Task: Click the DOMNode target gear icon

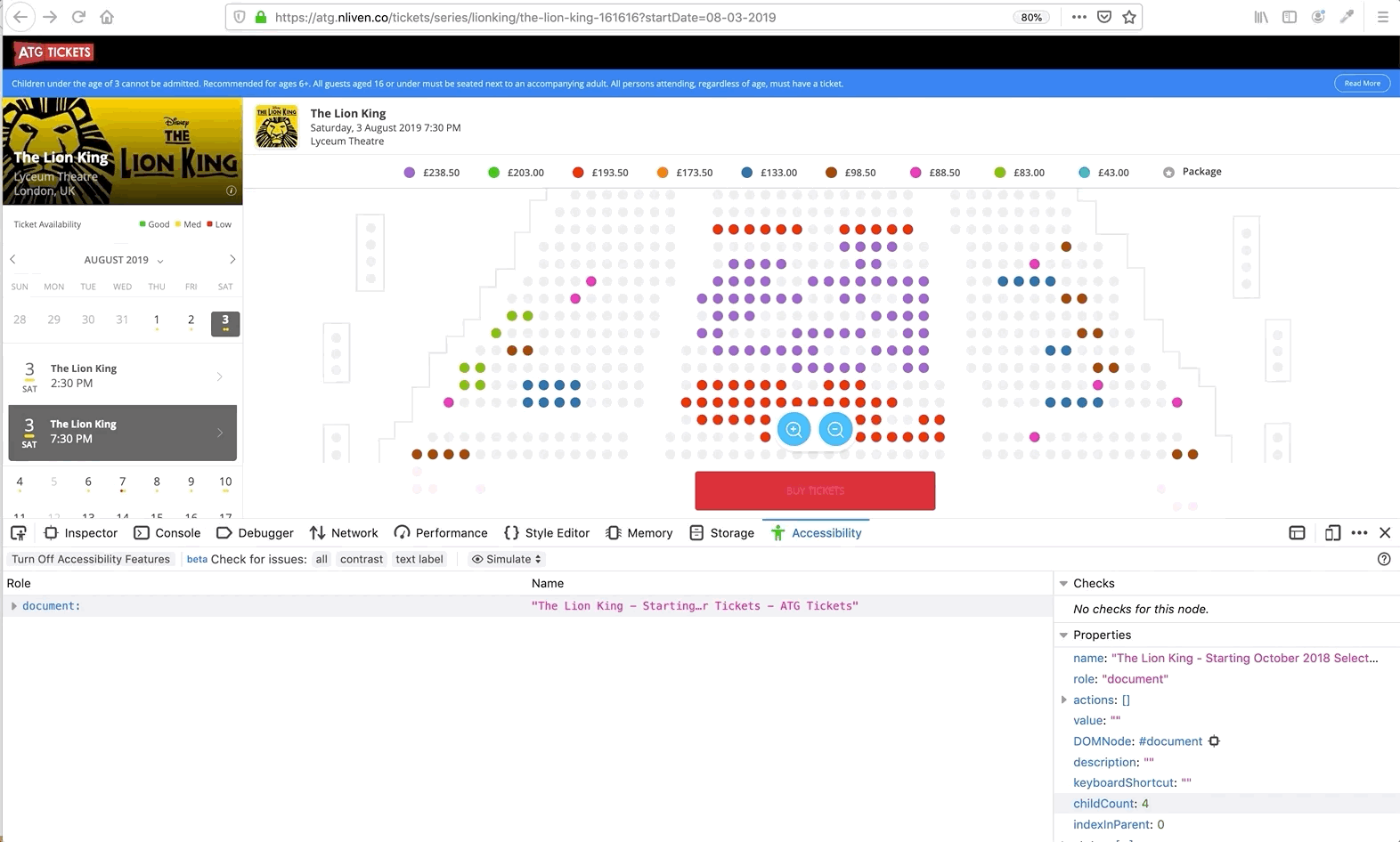Action: point(1214,741)
